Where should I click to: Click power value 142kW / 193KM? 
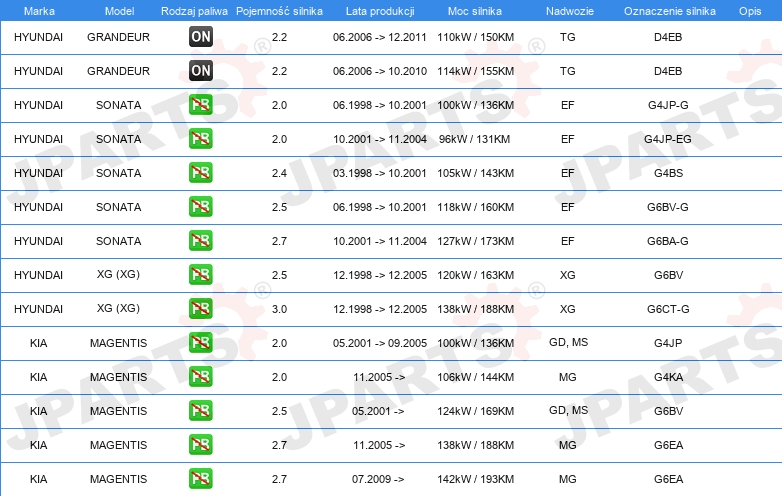[x=475, y=479]
